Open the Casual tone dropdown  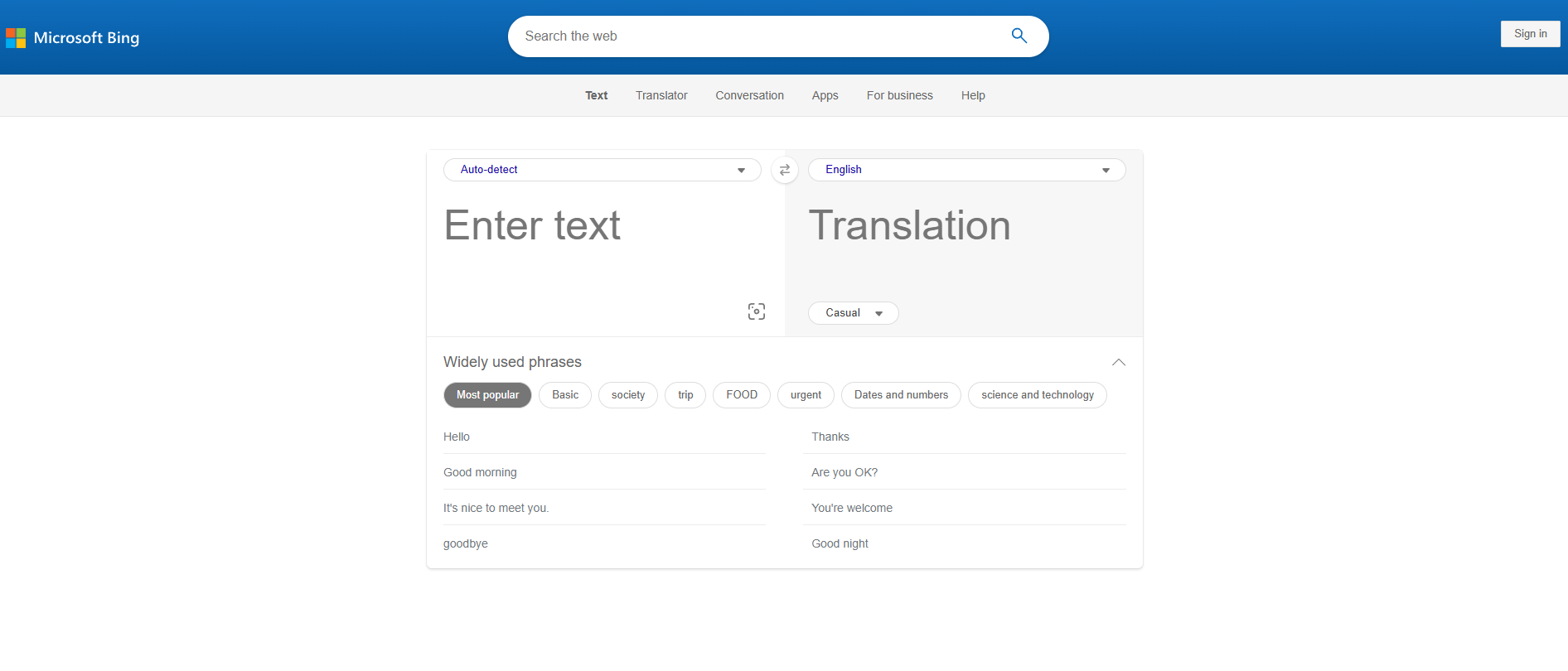tap(854, 313)
